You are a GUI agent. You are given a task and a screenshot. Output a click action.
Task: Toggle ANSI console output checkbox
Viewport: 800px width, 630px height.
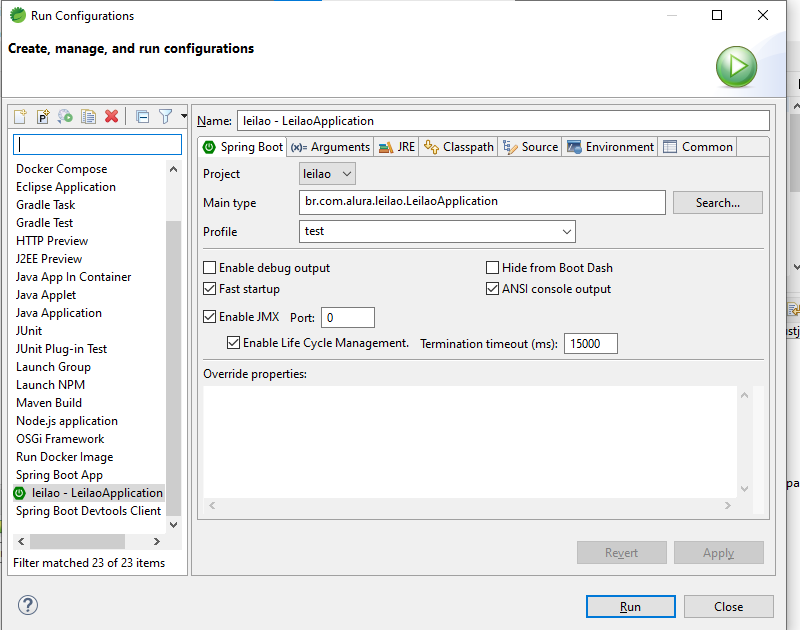(x=493, y=289)
